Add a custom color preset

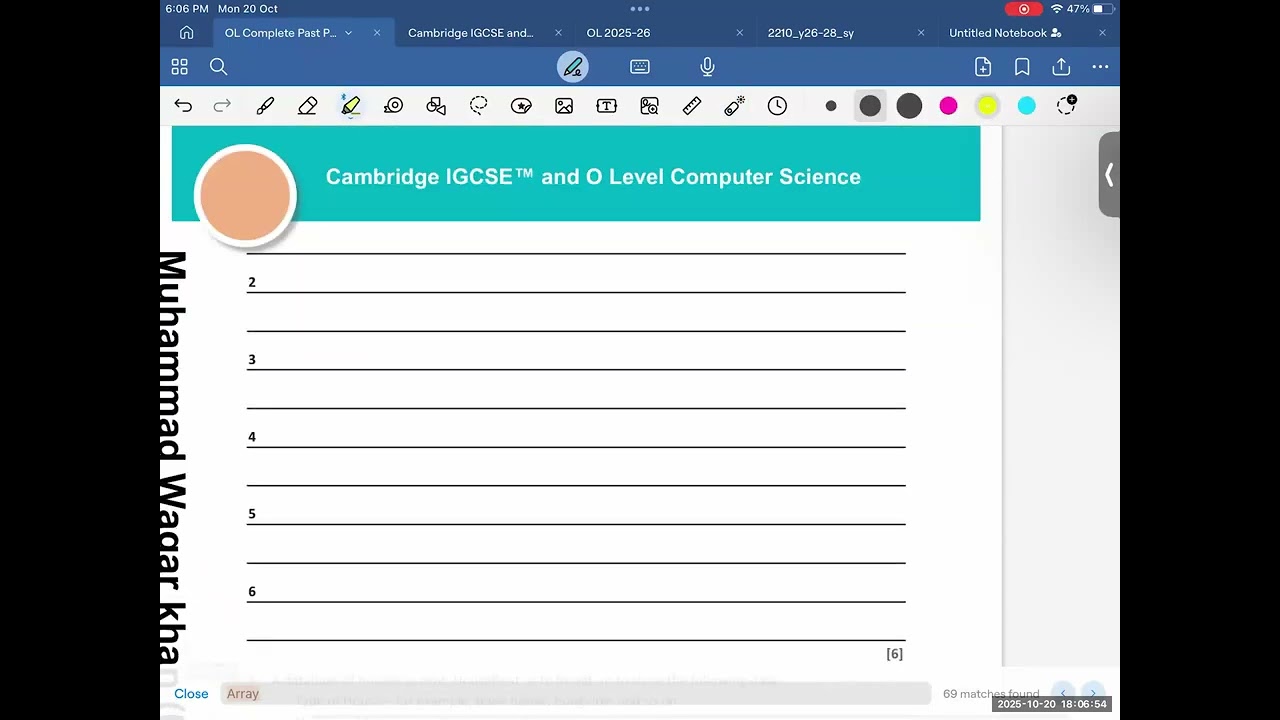(1066, 105)
